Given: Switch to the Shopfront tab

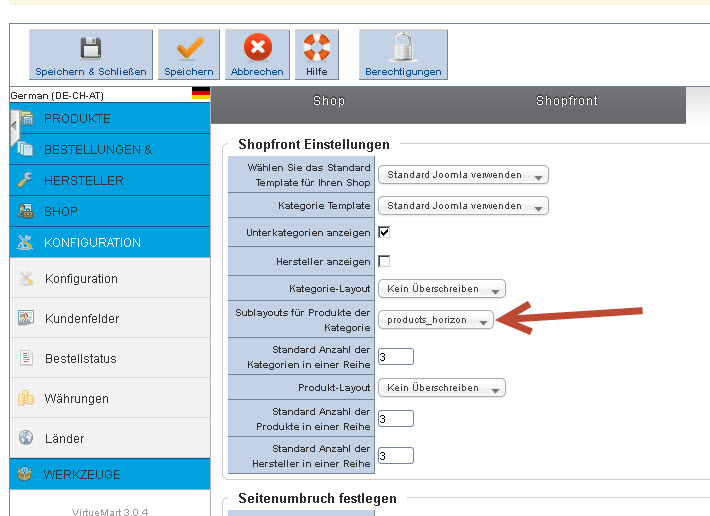Looking at the screenshot, I should pyautogui.click(x=566, y=101).
